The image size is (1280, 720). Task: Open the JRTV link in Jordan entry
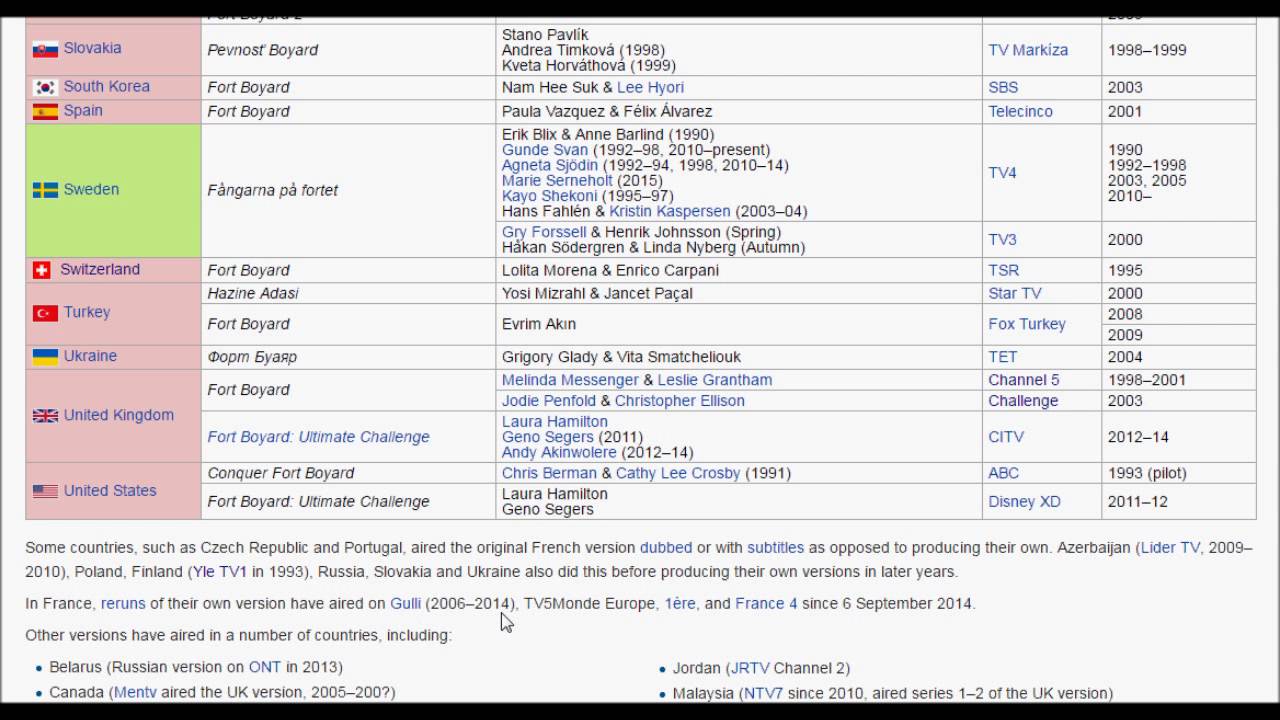(749, 668)
